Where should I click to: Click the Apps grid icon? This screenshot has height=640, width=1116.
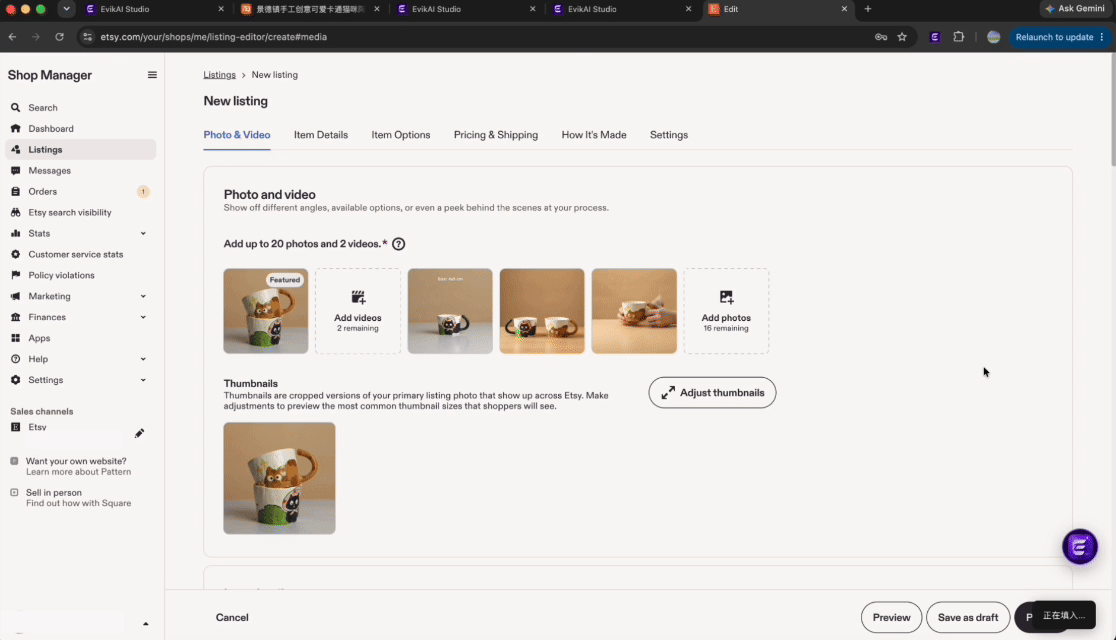click(15, 338)
